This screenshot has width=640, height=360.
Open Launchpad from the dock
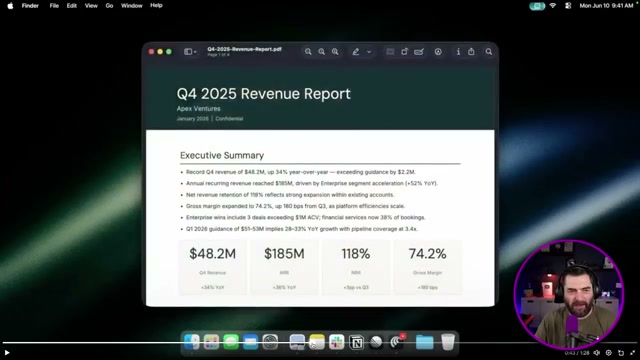211,342
